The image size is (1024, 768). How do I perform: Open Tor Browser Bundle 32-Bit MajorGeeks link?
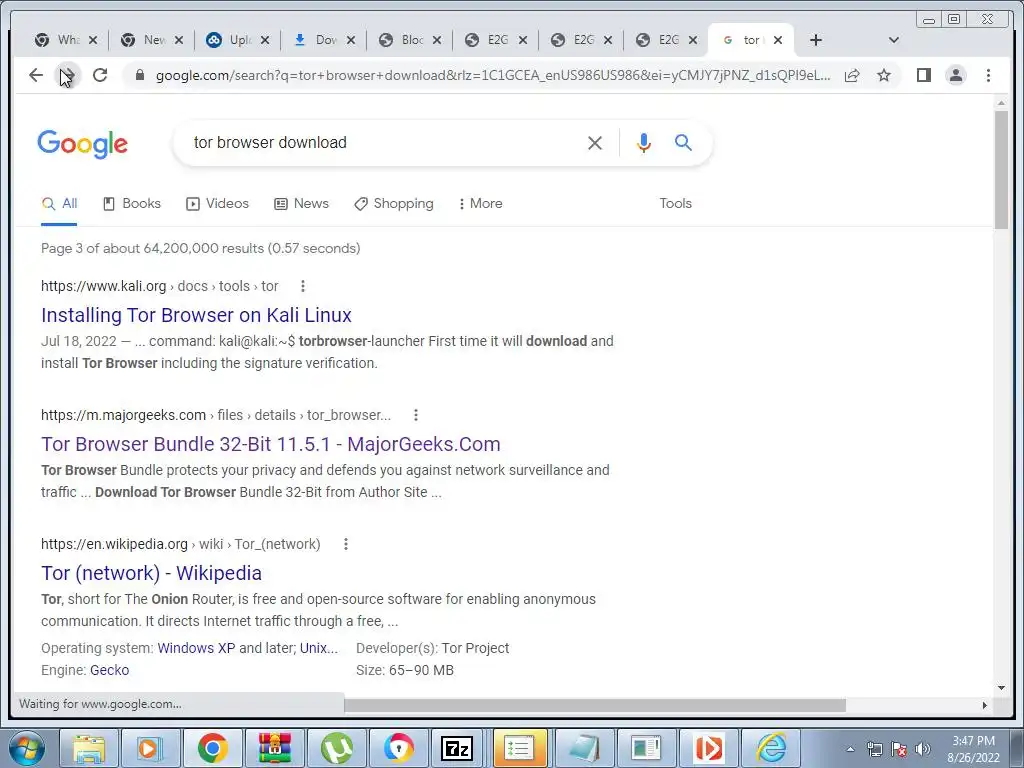[x=270, y=444]
